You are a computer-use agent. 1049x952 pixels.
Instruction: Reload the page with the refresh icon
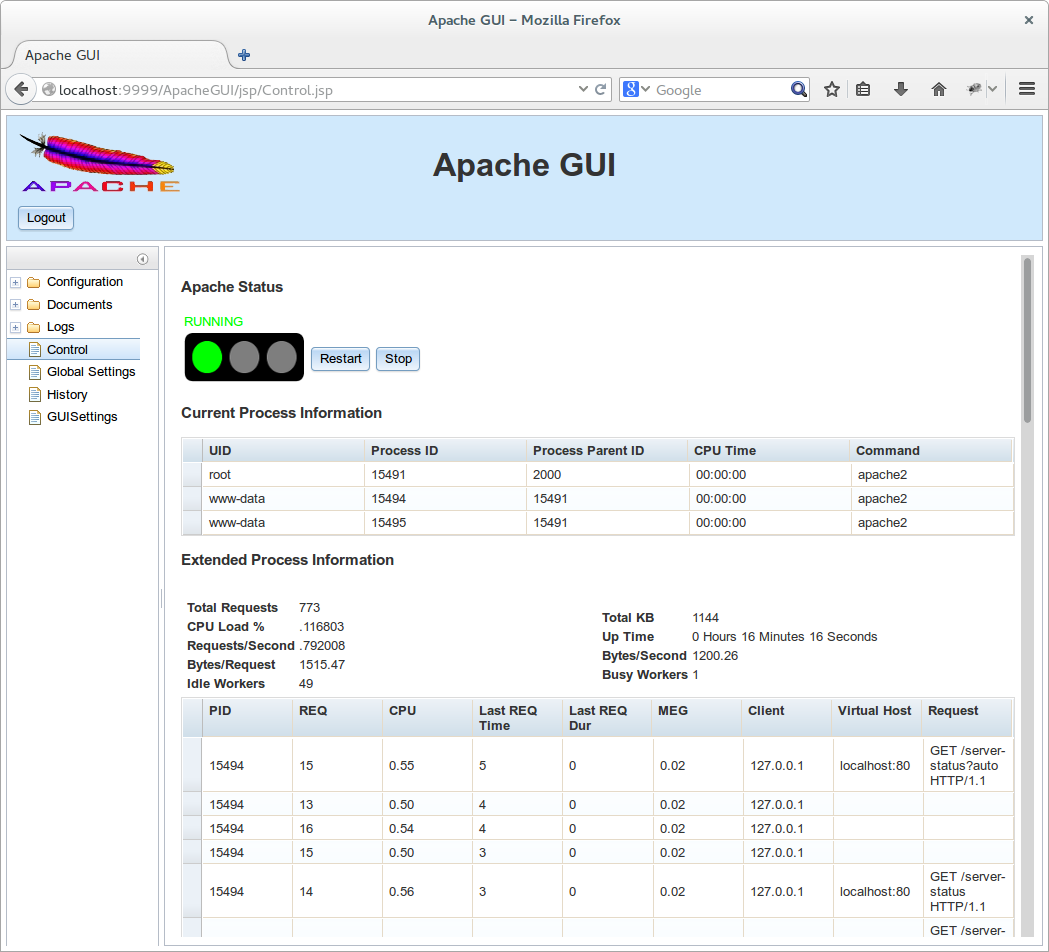click(x=601, y=89)
